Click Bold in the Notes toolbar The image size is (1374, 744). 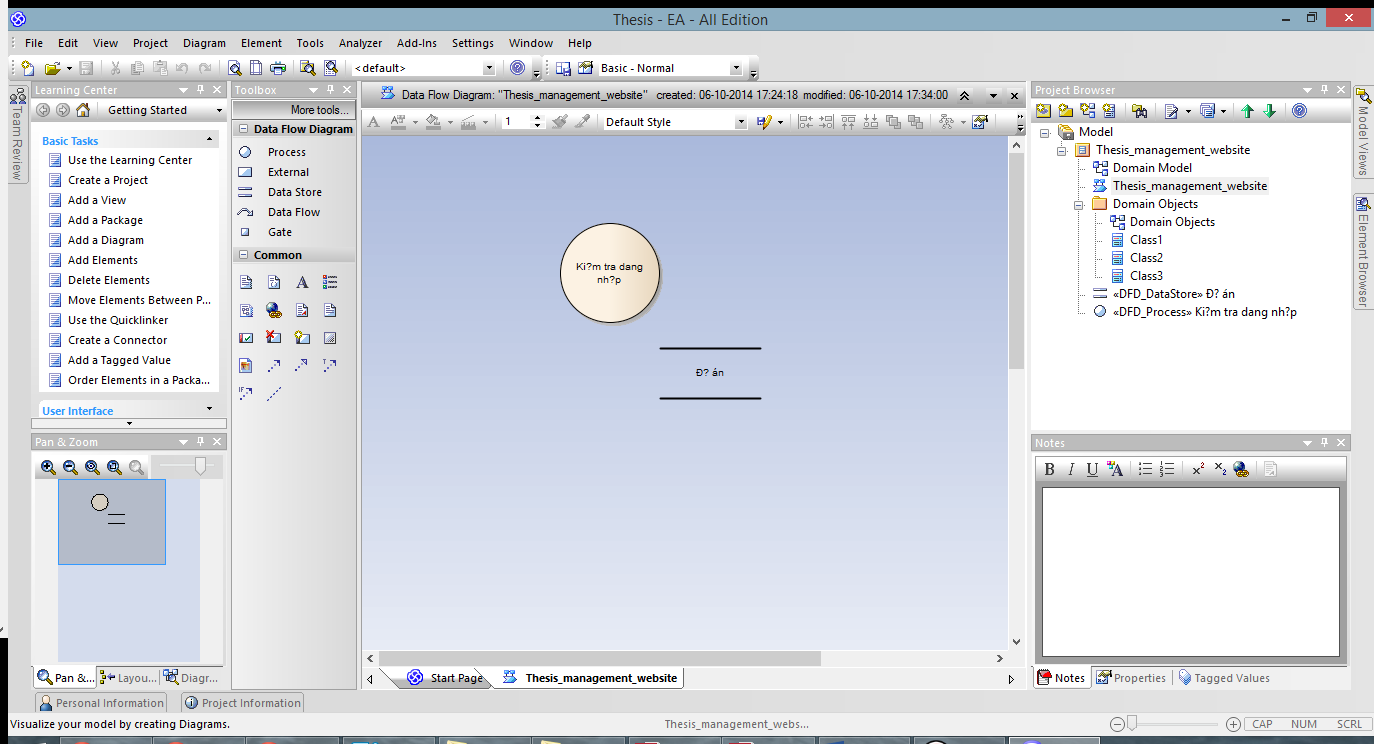point(1049,469)
